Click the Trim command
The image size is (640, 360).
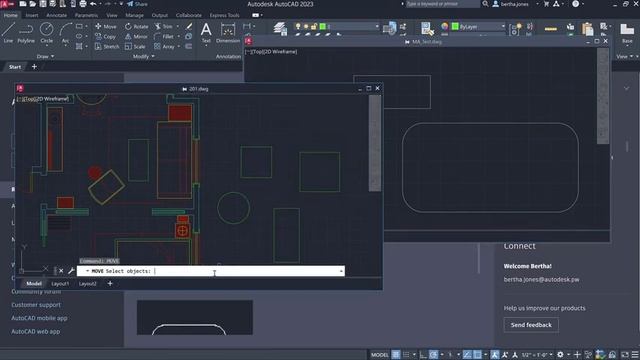[x=164, y=26]
